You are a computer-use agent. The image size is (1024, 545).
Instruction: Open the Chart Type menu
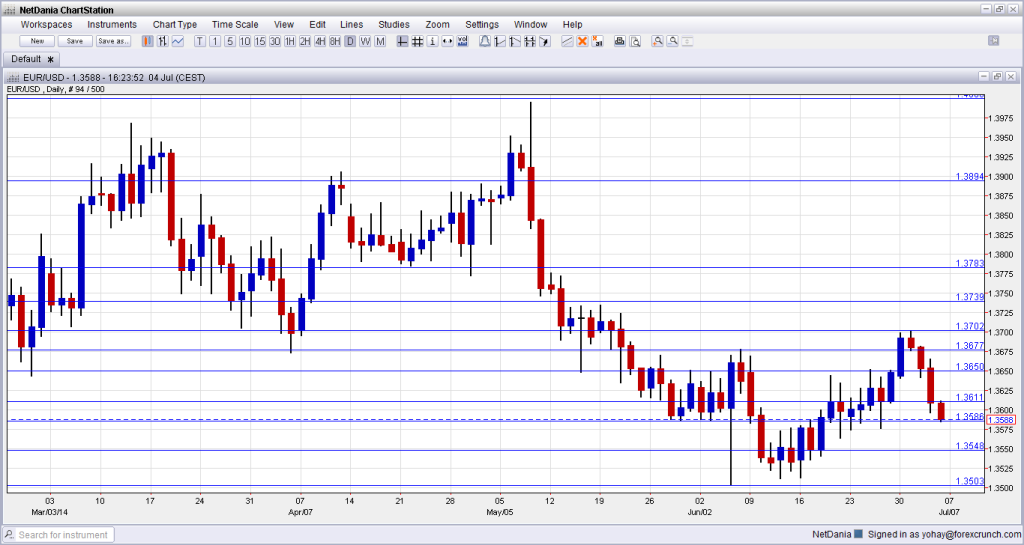pos(174,25)
